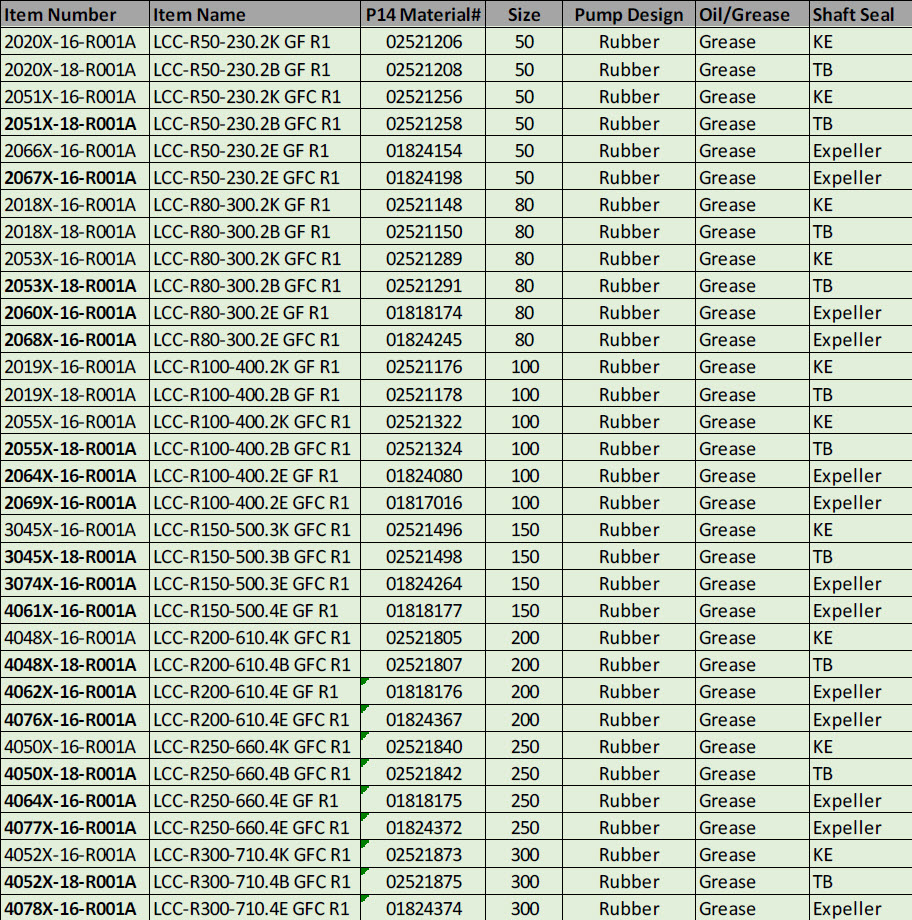
Task: Click item name LCC-R50-230.2E GFC R1
Action: [x=255, y=177]
